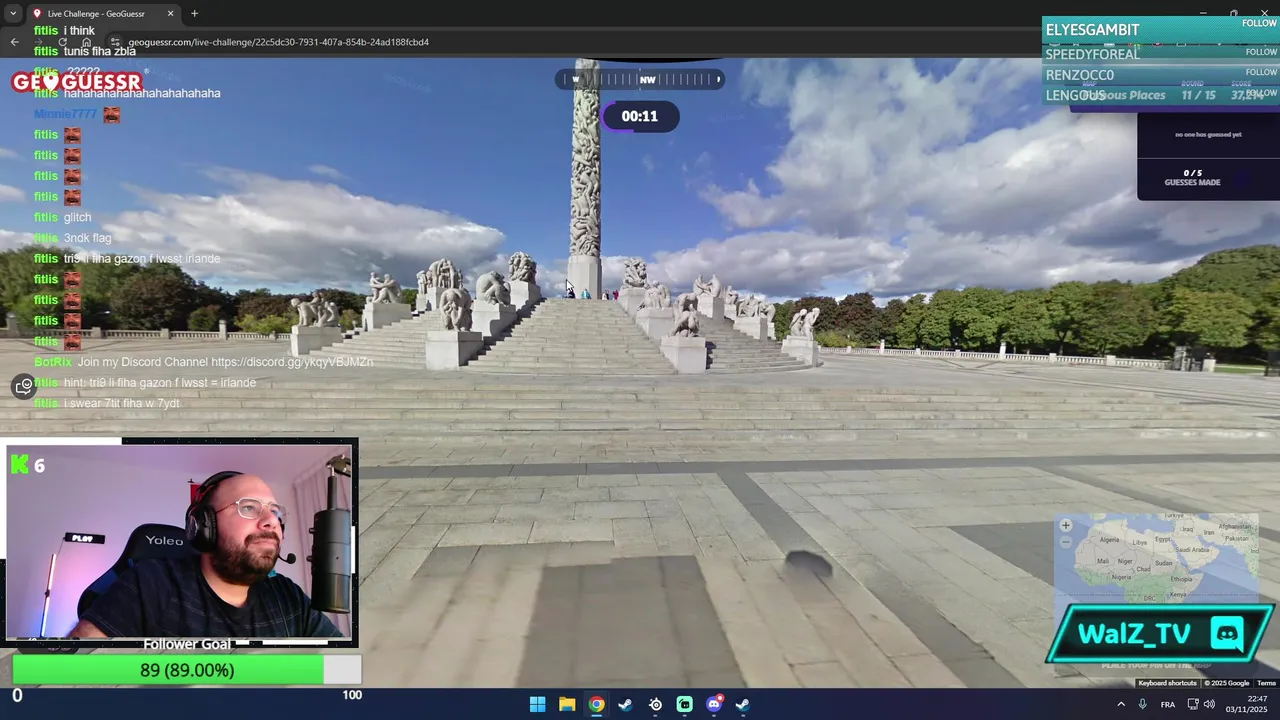Open the Windows Start menu

click(537, 704)
